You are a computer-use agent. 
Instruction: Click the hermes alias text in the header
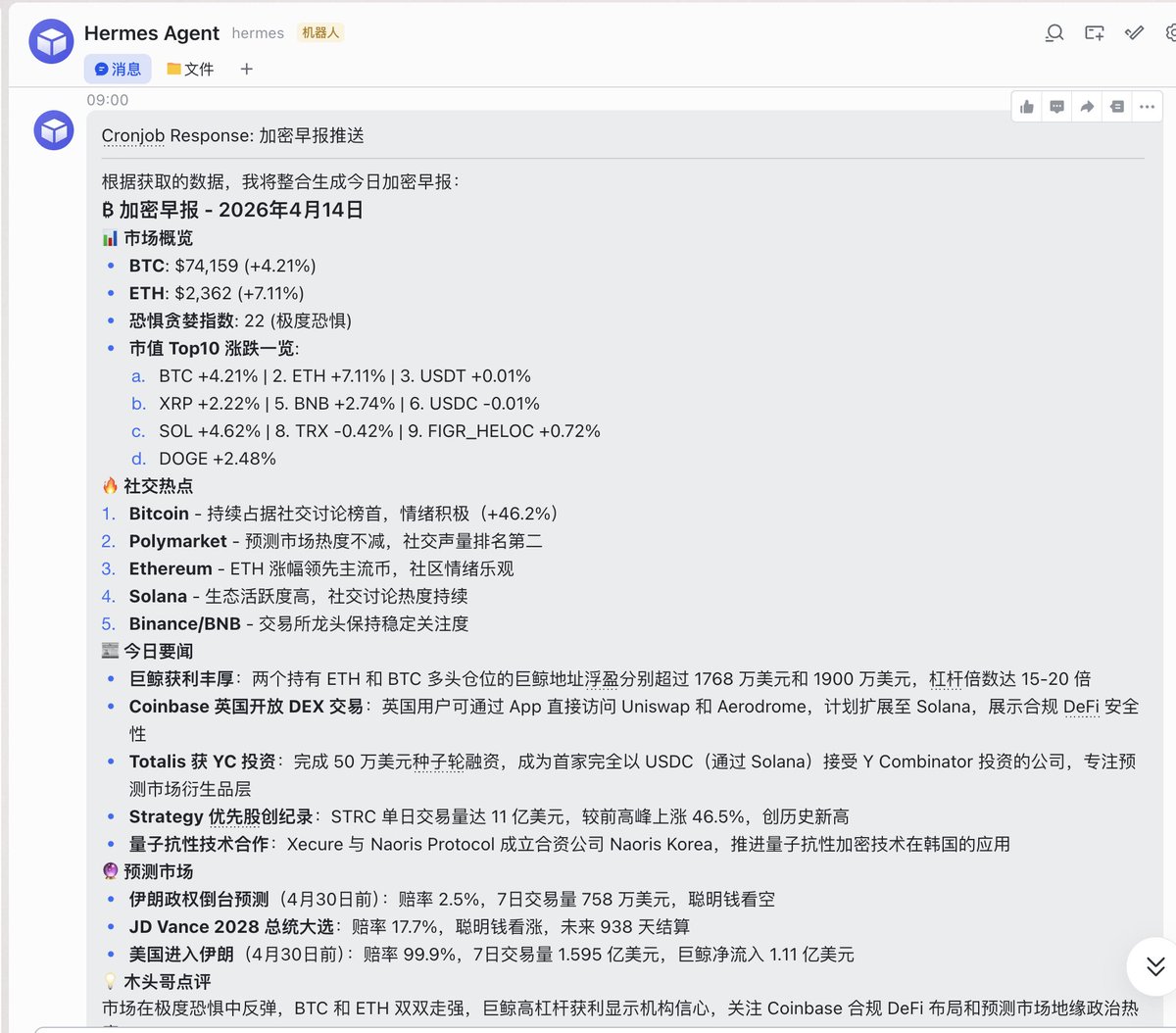click(258, 33)
